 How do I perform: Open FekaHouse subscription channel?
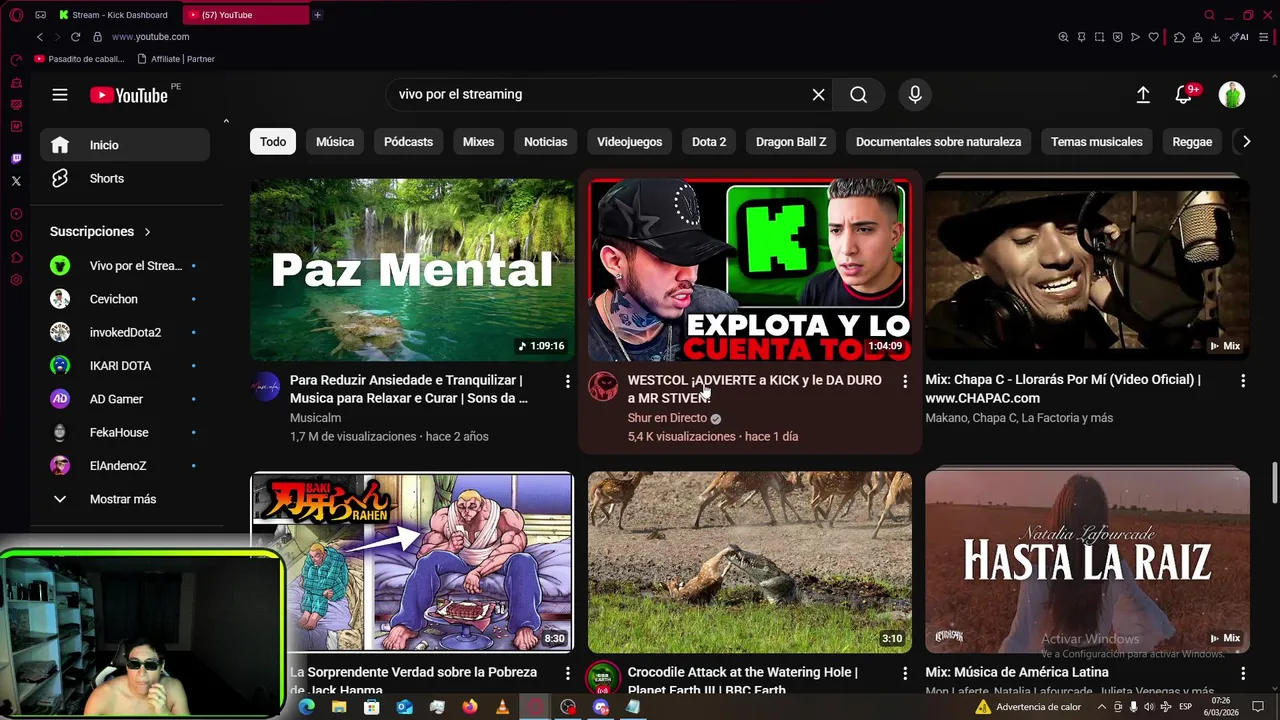(125, 432)
